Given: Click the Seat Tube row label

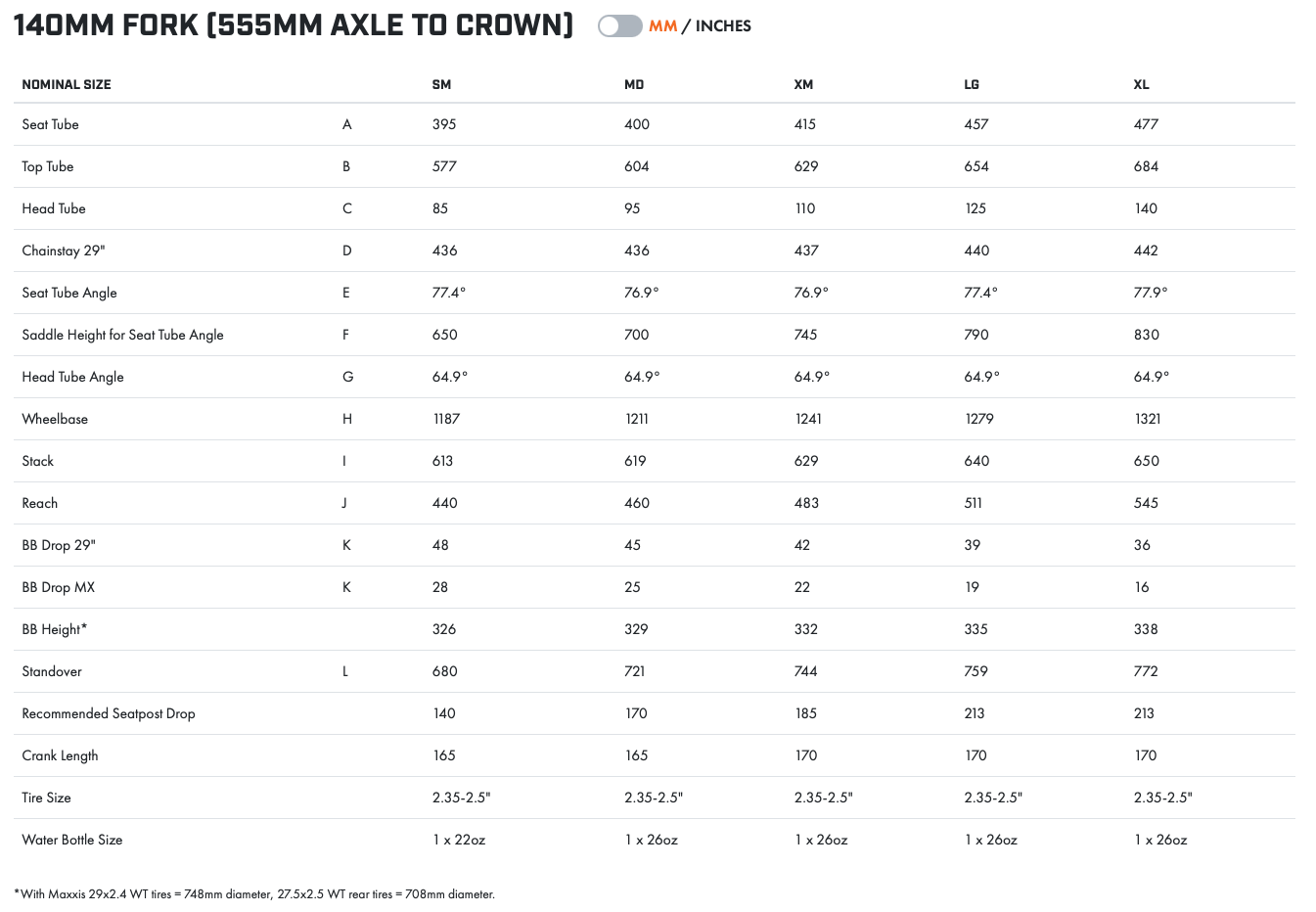Looking at the screenshot, I should [x=51, y=124].
